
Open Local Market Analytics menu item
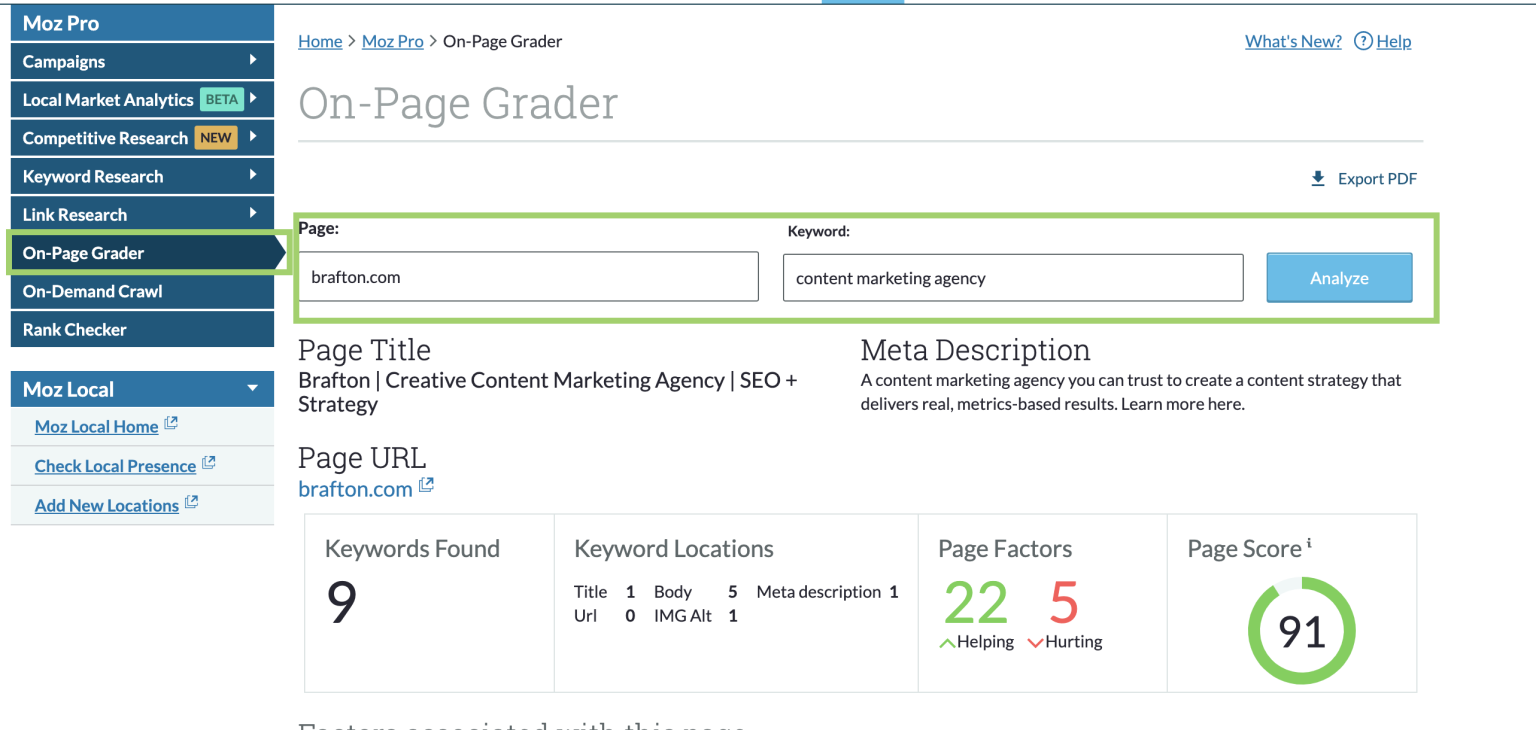click(x=142, y=100)
